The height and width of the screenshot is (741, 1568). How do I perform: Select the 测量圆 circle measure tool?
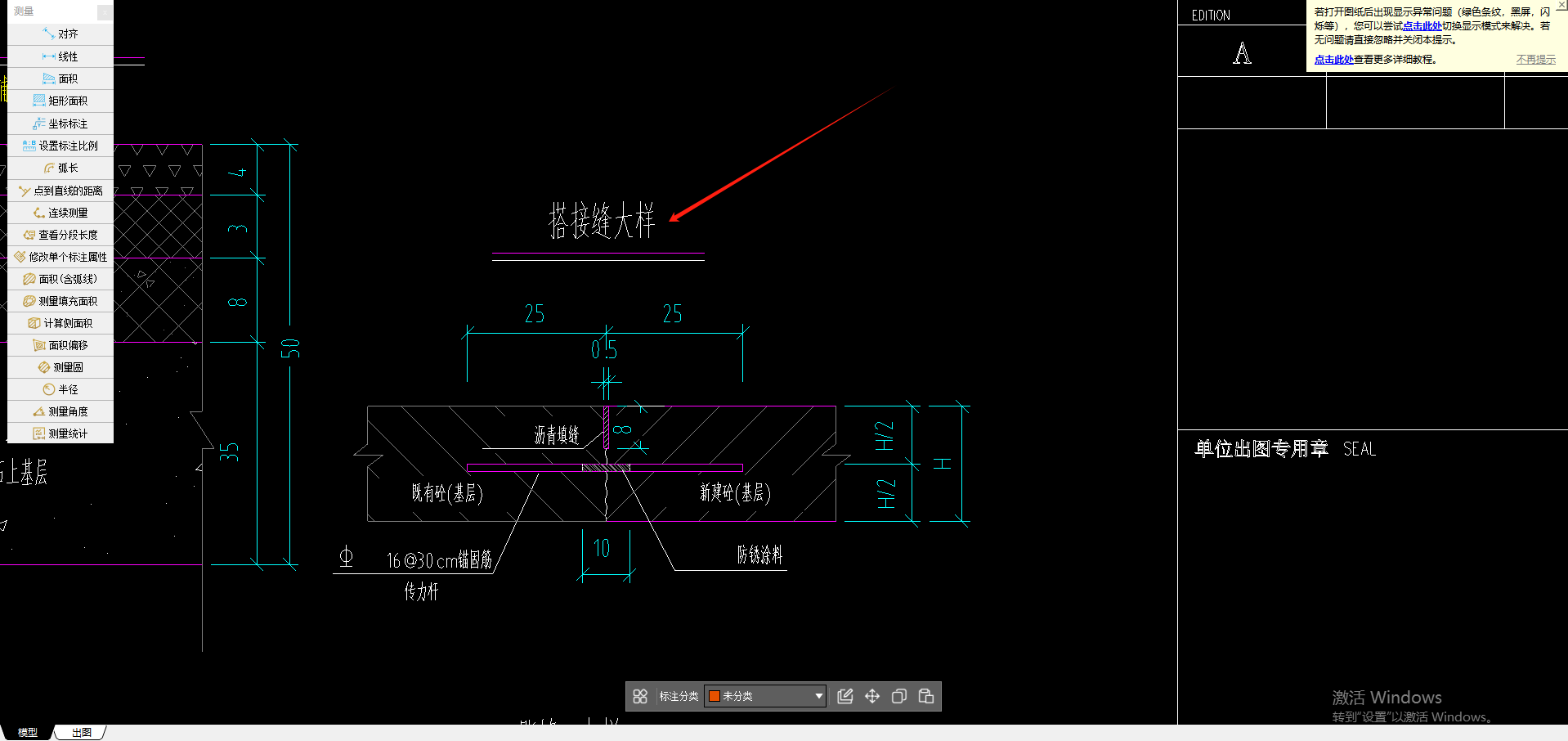coord(60,367)
